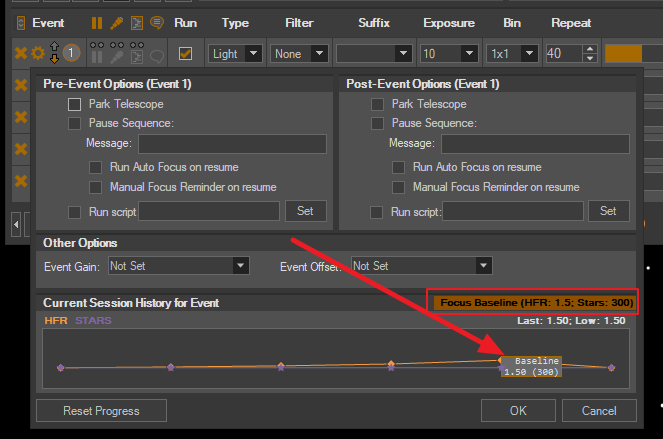The height and width of the screenshot is (439, 663).
Task: Move event 1 up with the arrow
Action: click(55, 46)
